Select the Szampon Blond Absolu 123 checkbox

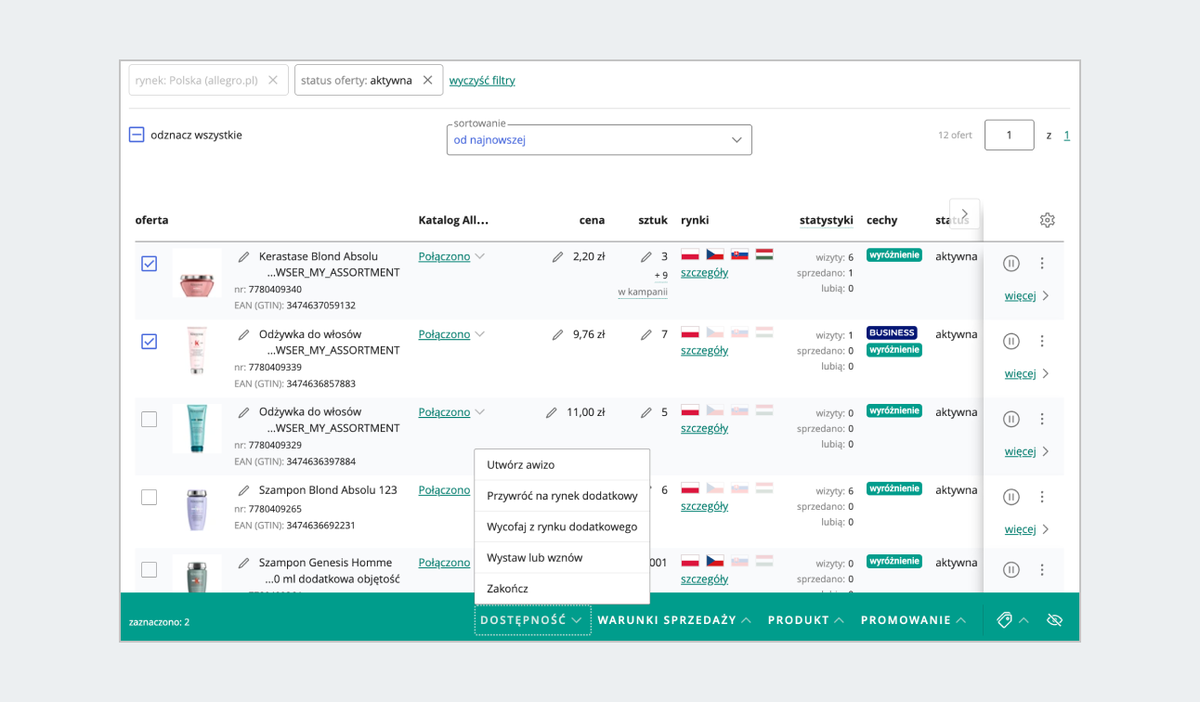149,497
